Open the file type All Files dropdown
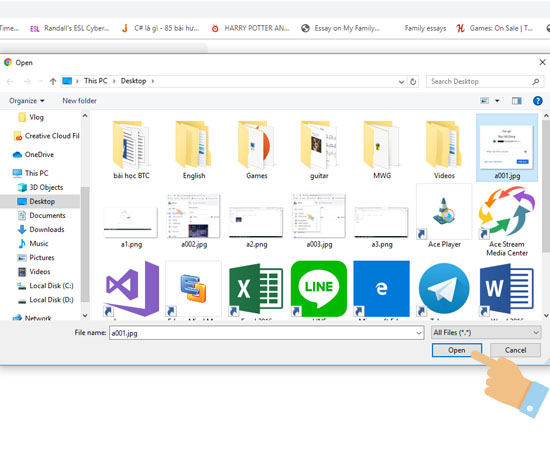Viewport: 550px width, 450px height. click(x=486, y=333)
